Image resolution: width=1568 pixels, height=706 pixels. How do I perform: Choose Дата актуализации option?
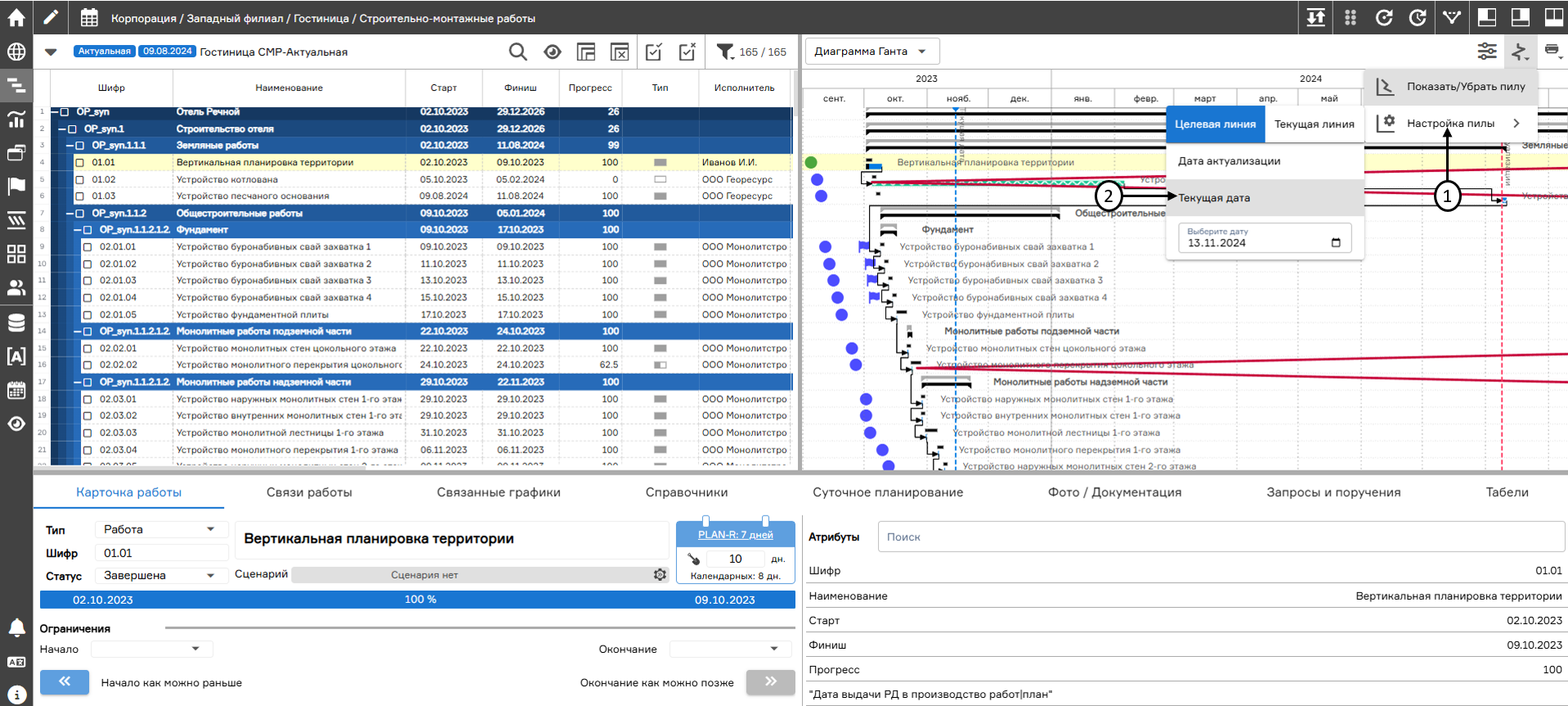(x=1265, y=161)
